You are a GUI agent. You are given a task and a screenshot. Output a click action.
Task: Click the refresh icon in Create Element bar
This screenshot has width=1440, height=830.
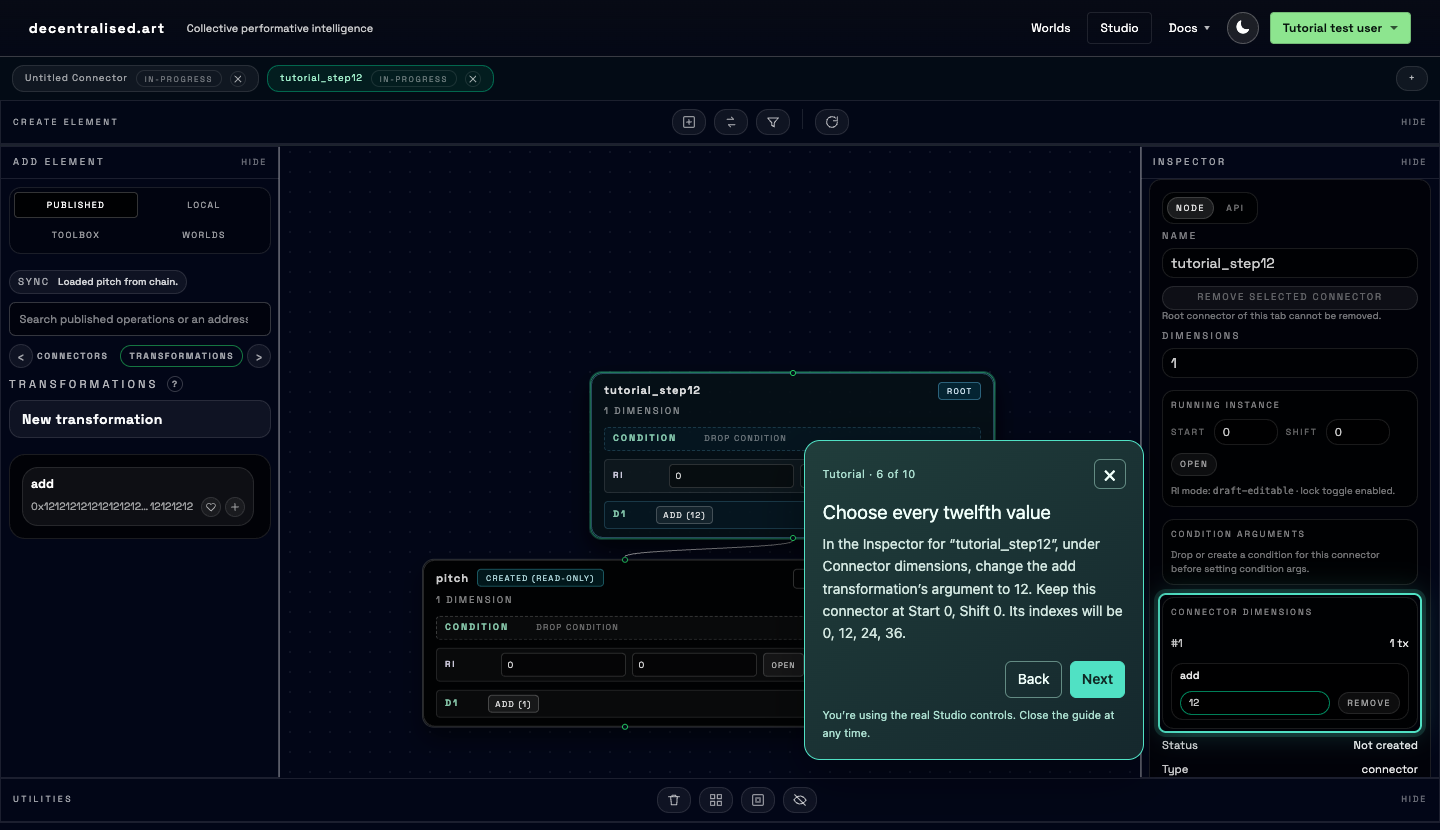tap(832, 122)
